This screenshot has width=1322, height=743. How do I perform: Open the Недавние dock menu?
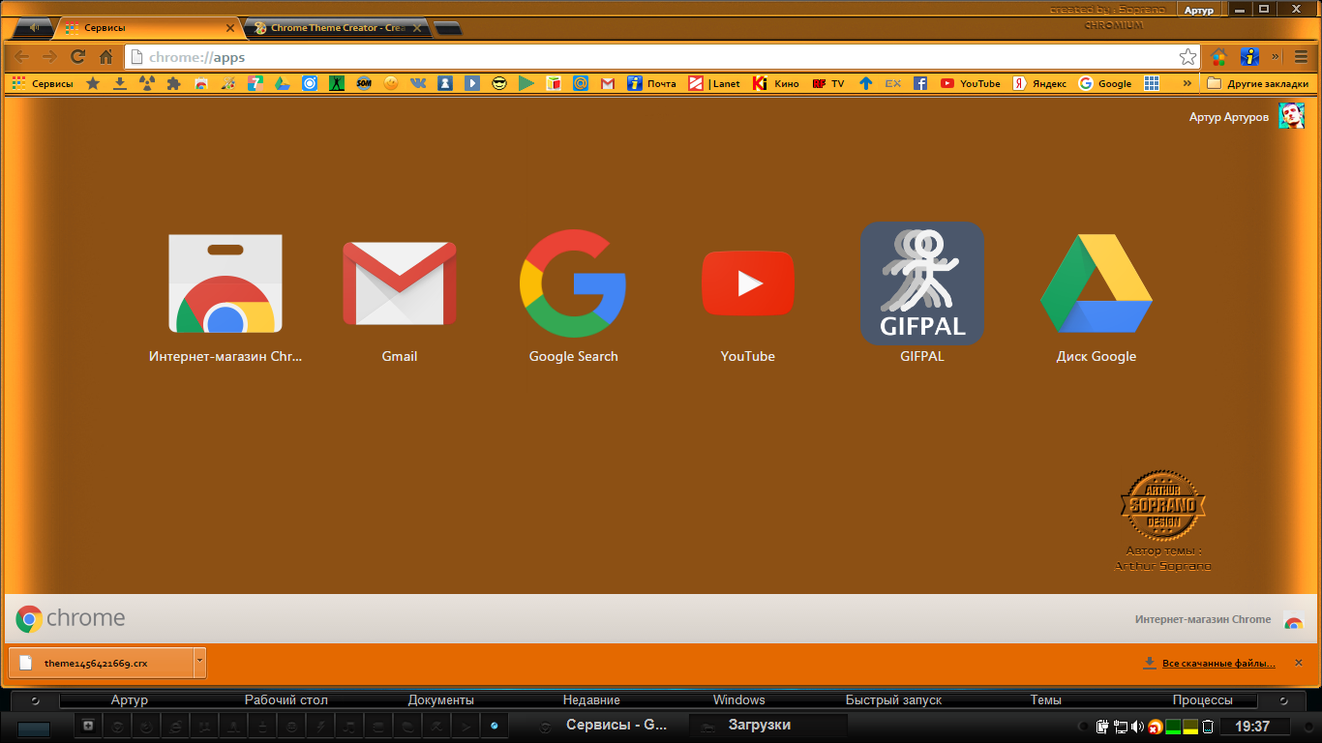(x=591, y=700)
